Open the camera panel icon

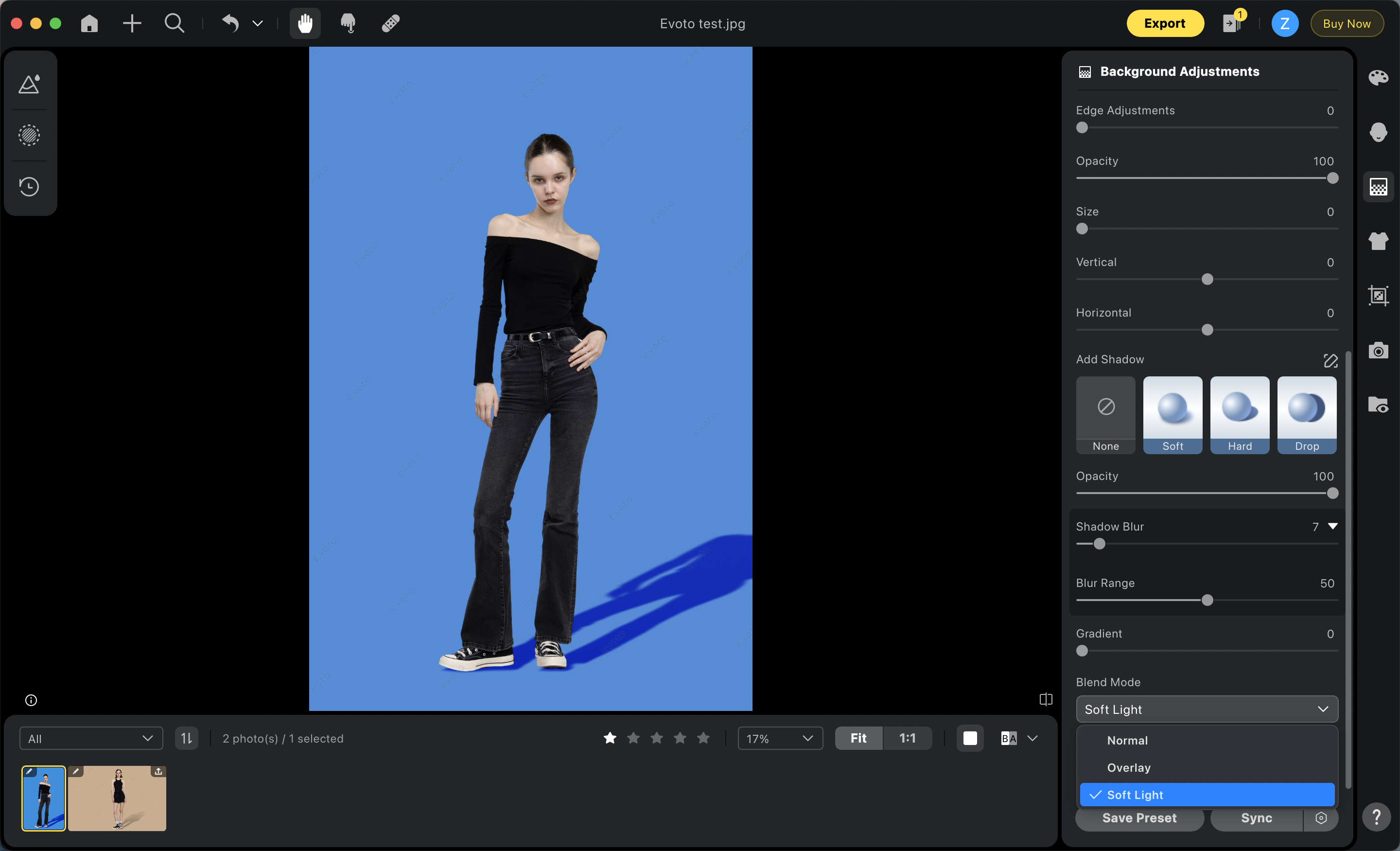(x=1378, y=350)
